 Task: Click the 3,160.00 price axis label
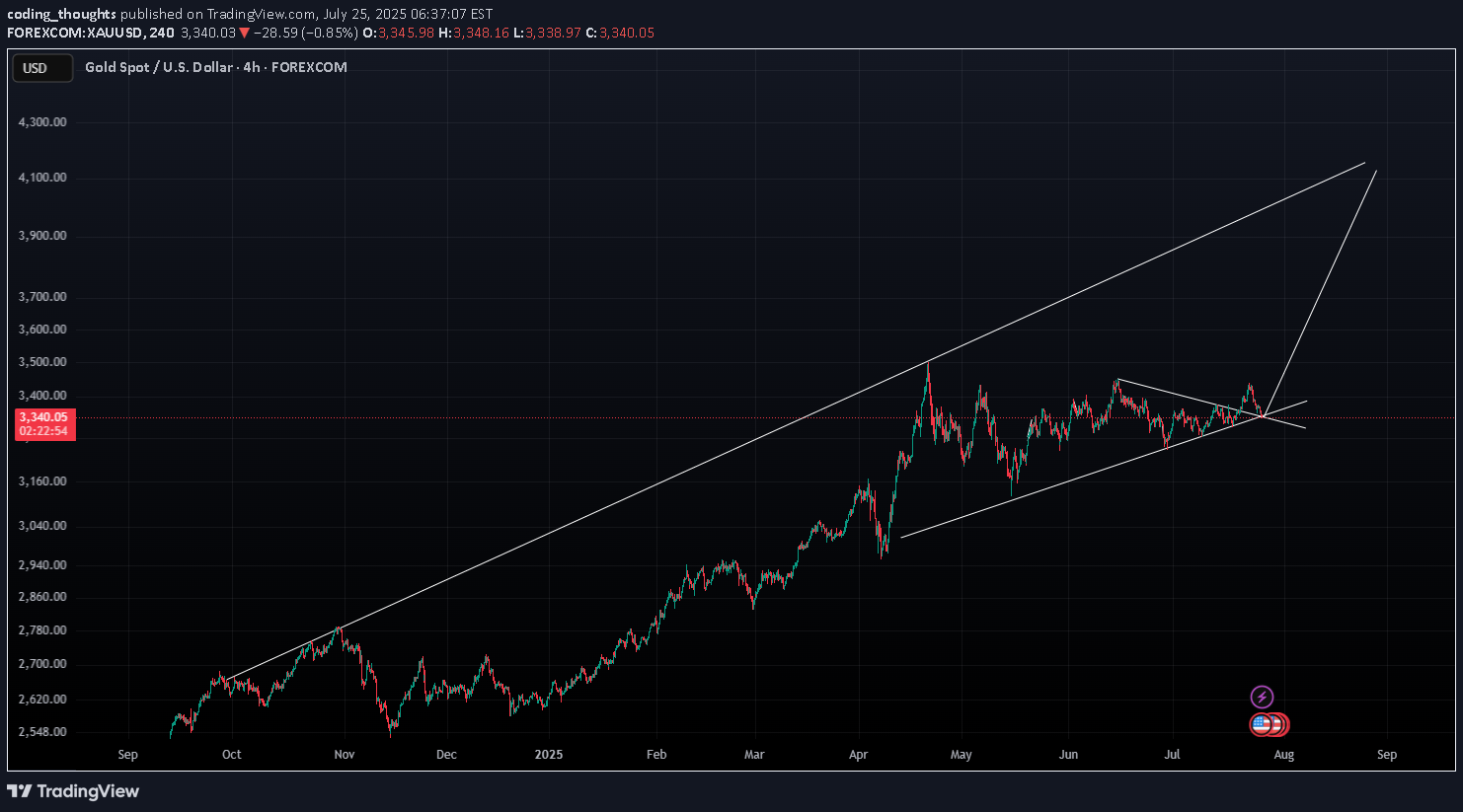click(x=43, y=481)
